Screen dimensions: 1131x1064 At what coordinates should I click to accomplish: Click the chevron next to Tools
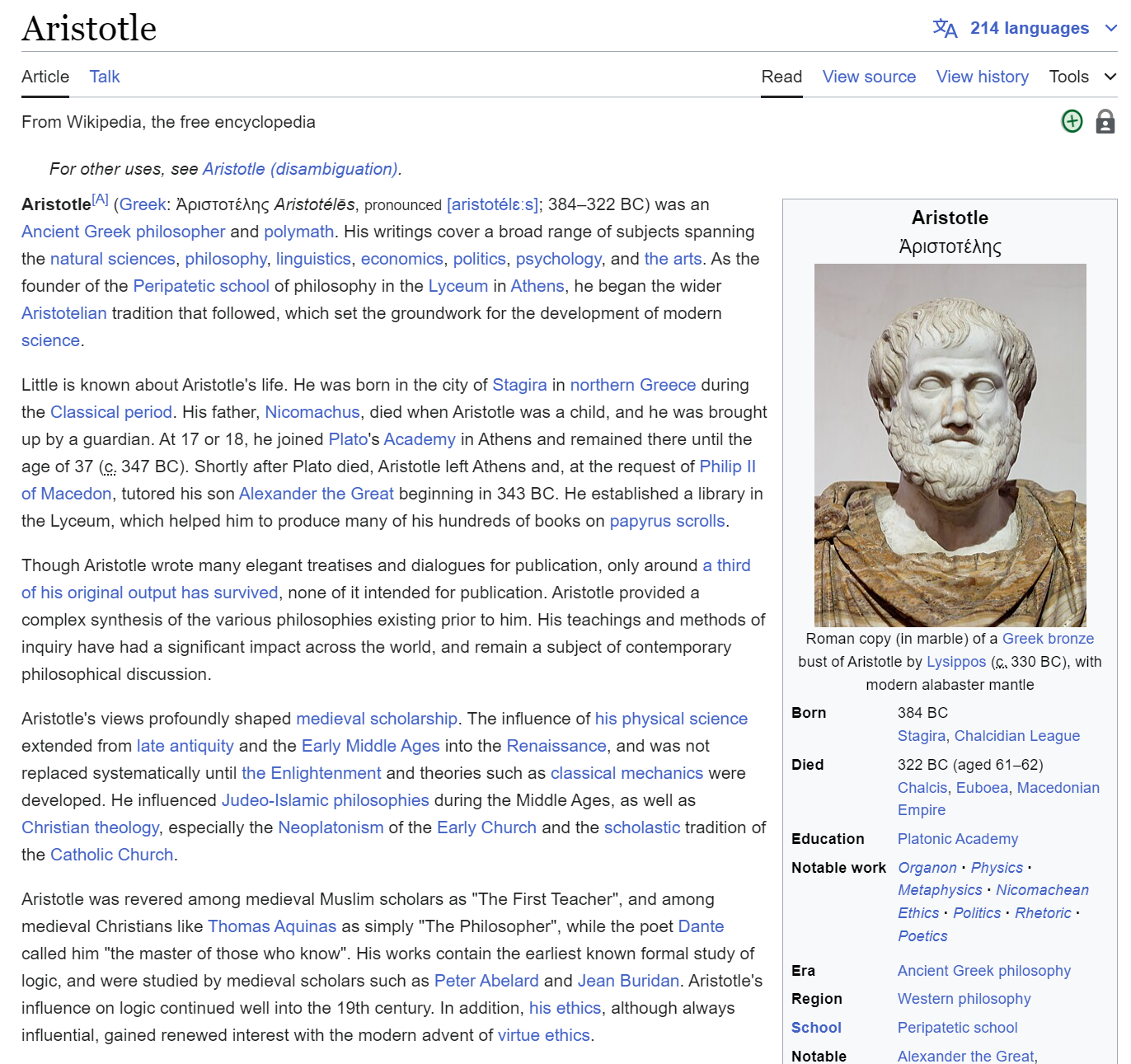pyautogui.click(x=1110, y=77)
